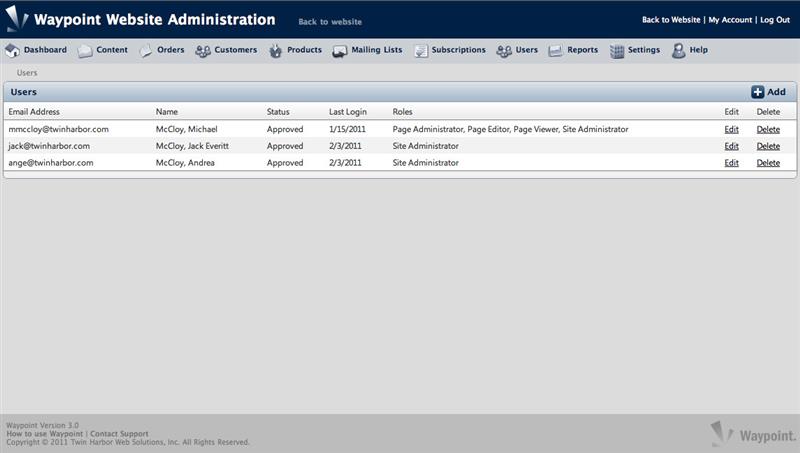Click Approved status for jack@twinharbor.com
The width and height of the screenshot is (800, 453).
[285, 146]
